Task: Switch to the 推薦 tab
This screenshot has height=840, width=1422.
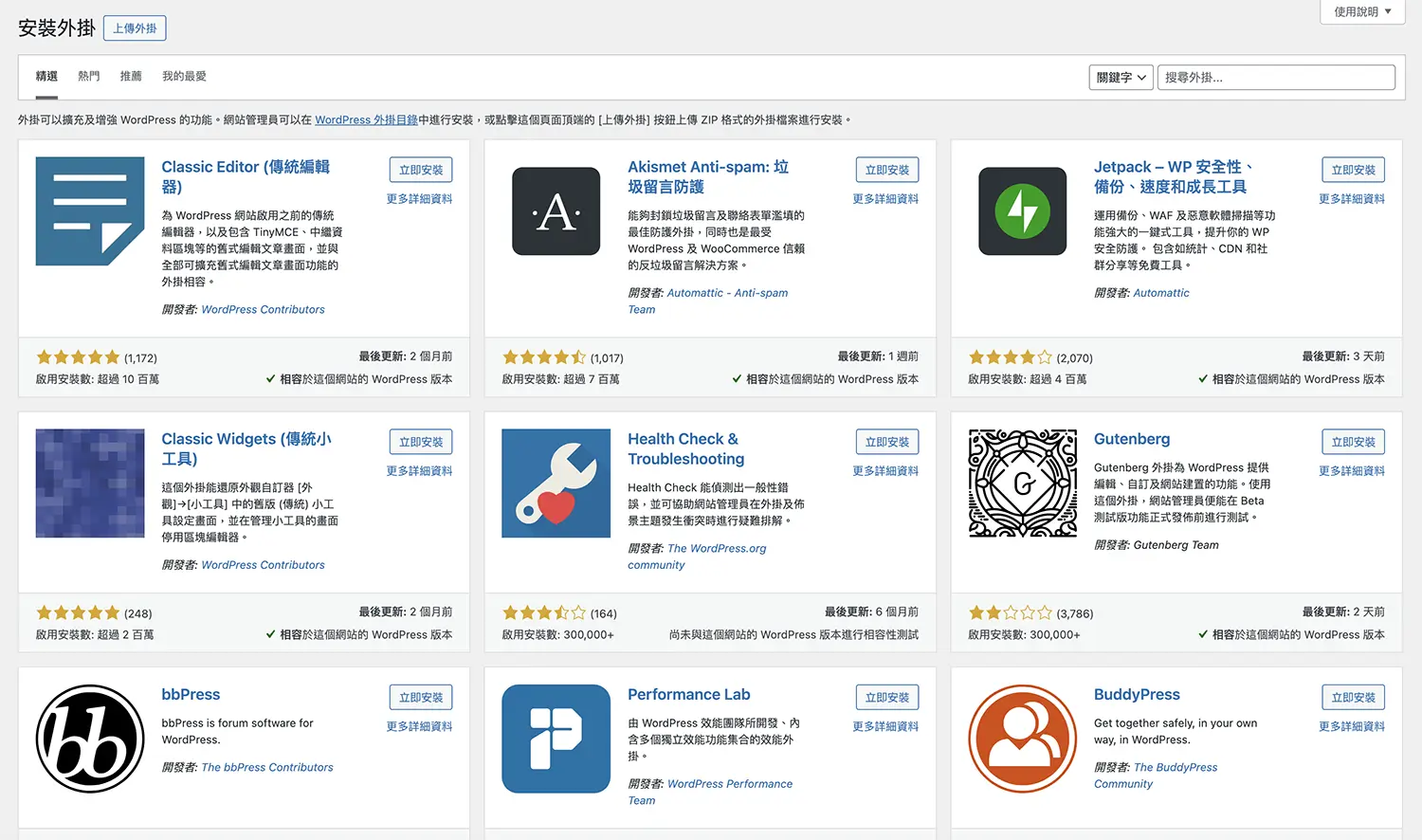Action: (x=131, y=76)
